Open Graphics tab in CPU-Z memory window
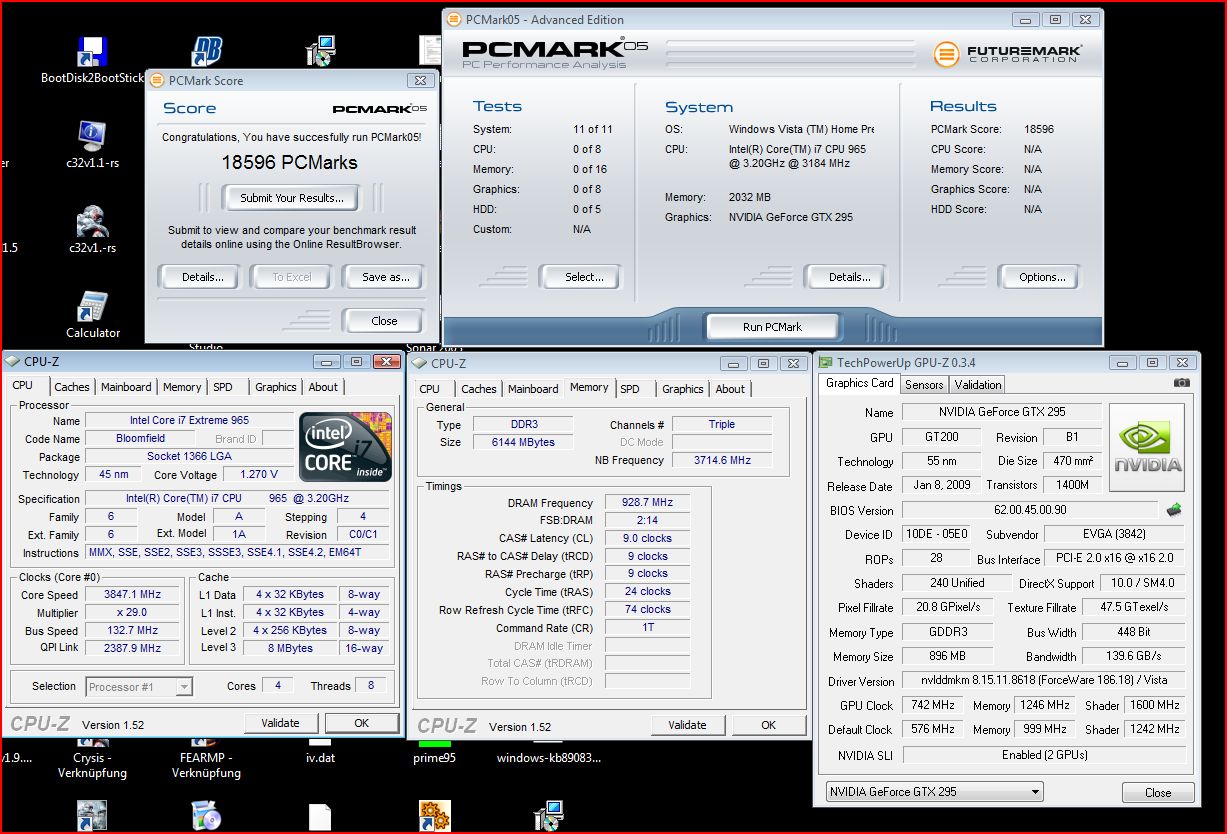This screenshot has height=834, width=1227. pos(683,389)
